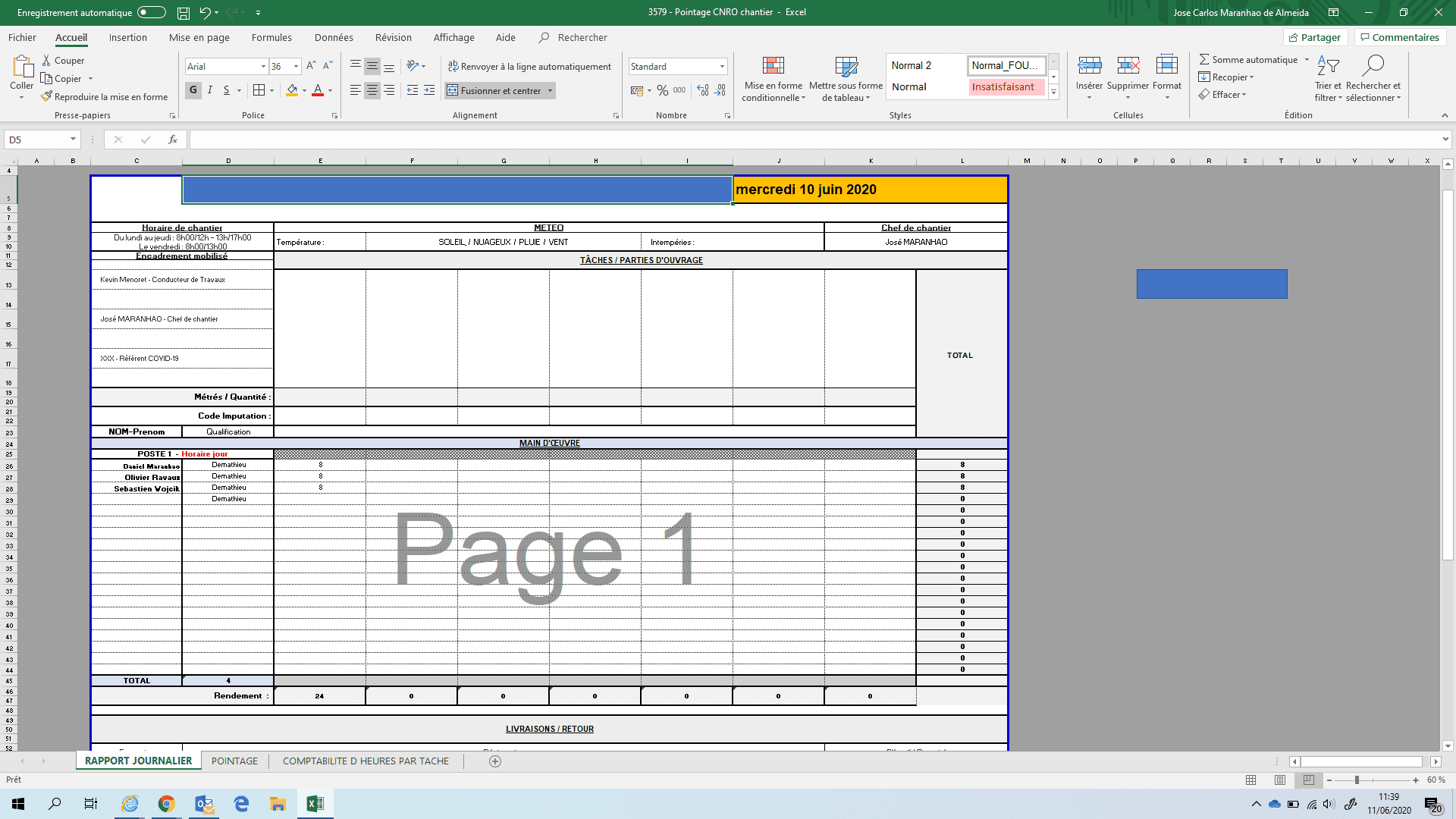Open the Formules ribbon tab
The image size is (1456, 819).
coord(271,37)
